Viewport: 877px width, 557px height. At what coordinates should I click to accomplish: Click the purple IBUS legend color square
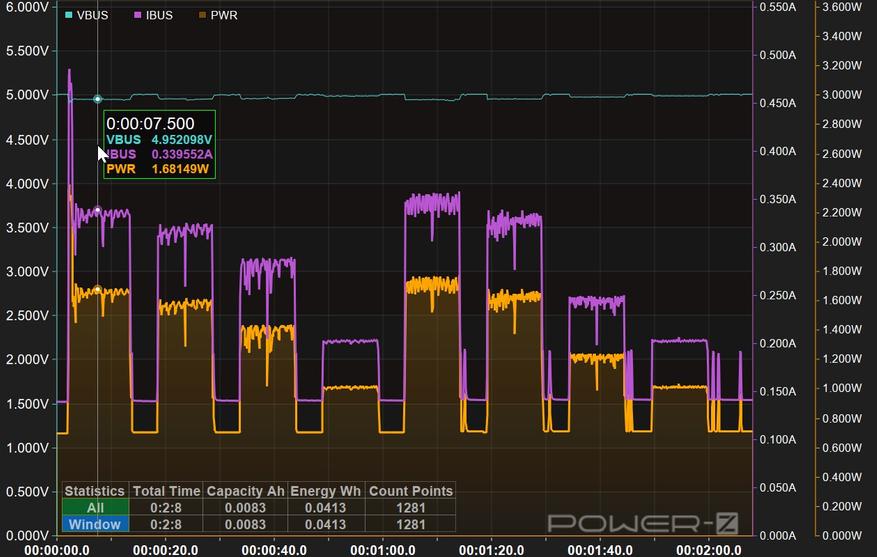pos(137,16)
